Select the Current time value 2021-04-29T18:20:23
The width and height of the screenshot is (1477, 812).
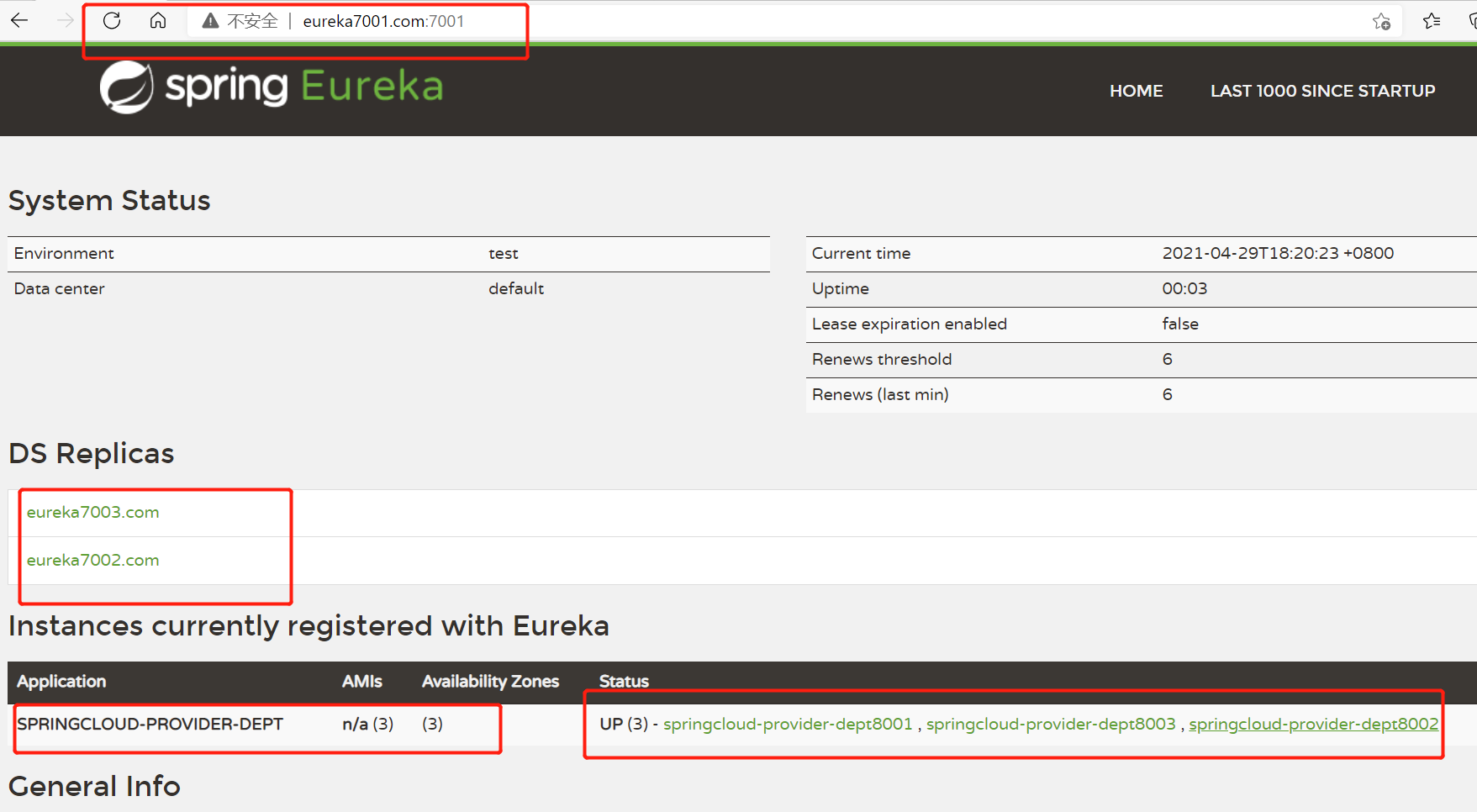click(x=1278, y=253)
